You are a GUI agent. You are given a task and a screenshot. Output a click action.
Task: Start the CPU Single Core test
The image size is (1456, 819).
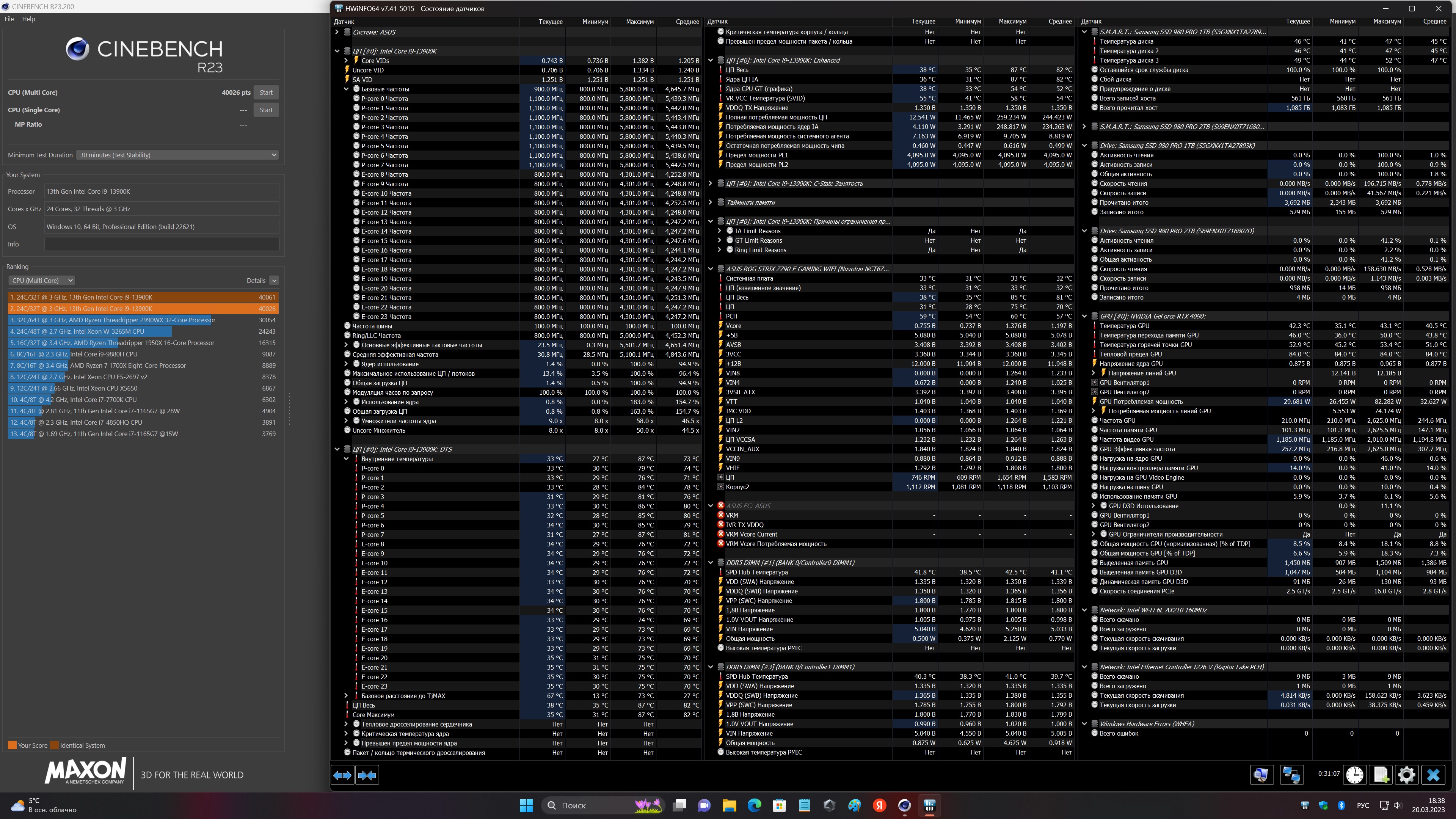coord(266,110)
